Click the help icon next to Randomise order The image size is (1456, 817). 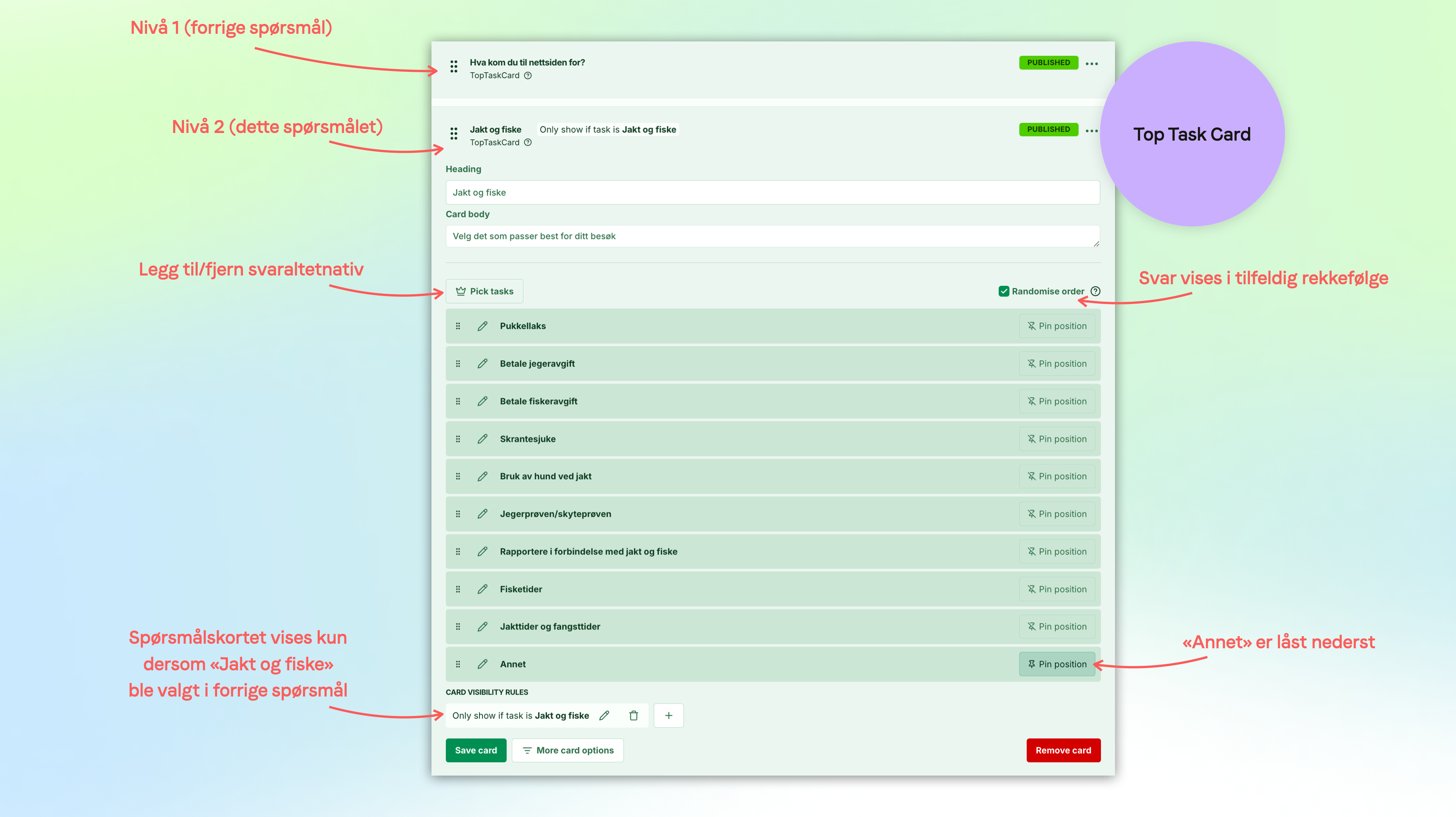tap(1095, 291)
